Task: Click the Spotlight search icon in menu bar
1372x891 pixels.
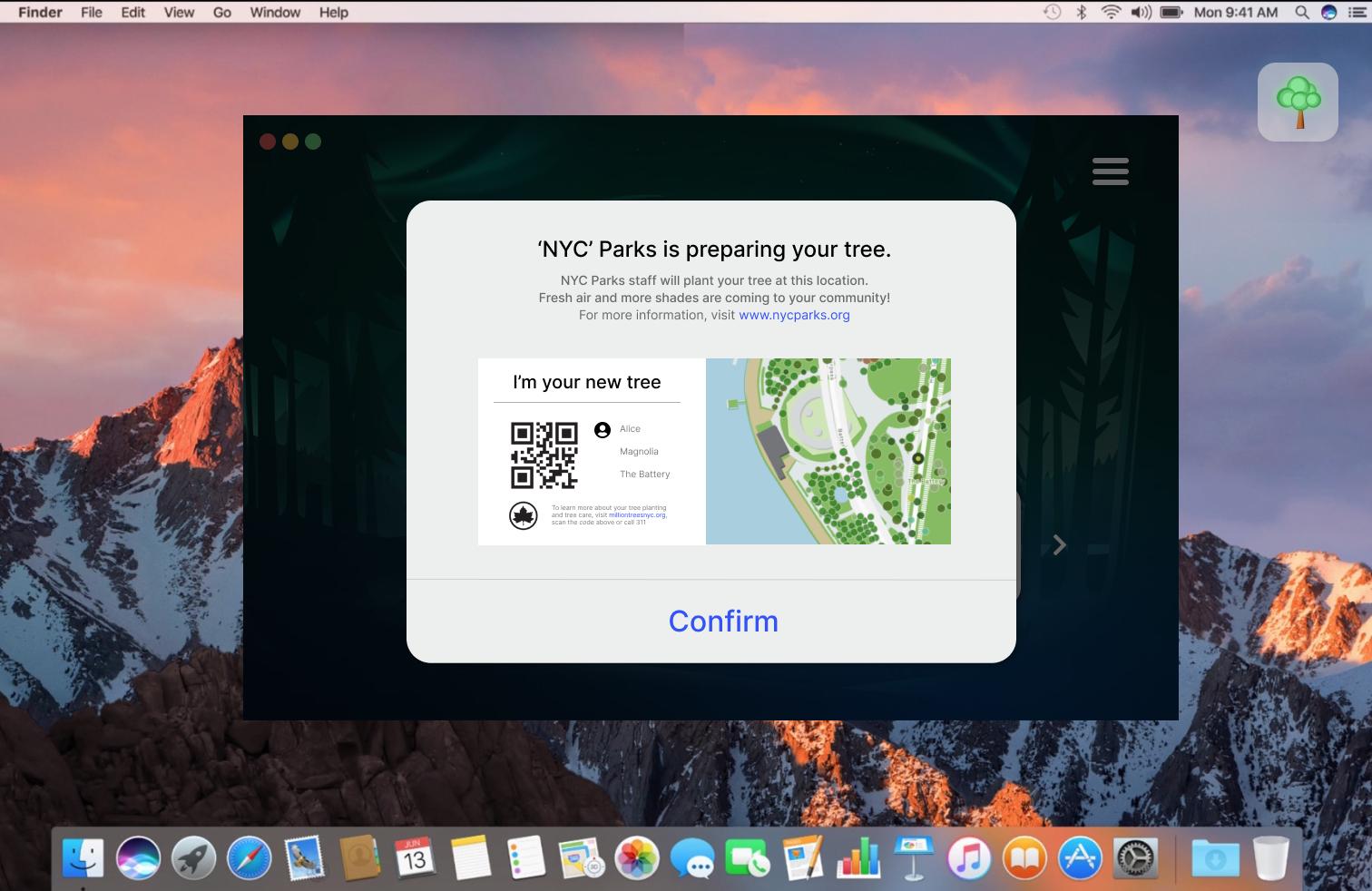Action: coord(1301,12)
